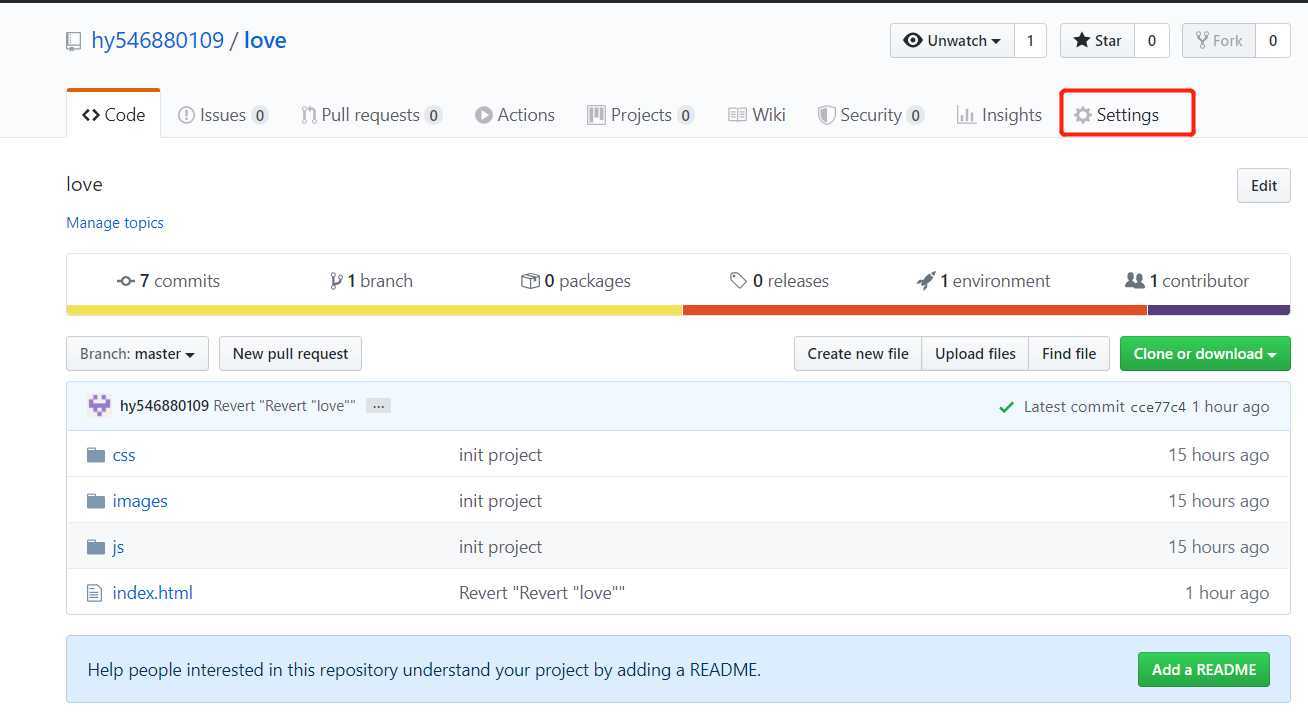Image resolution: width=1308 pixels, height=717 pixels.
Task: Click the watchers count 1
Action: pos(1030,41)
